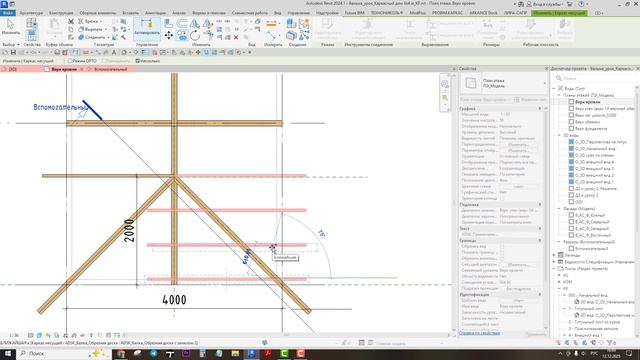Activate the large Activate controls button
Screen dimensions: 640x360
147,28
